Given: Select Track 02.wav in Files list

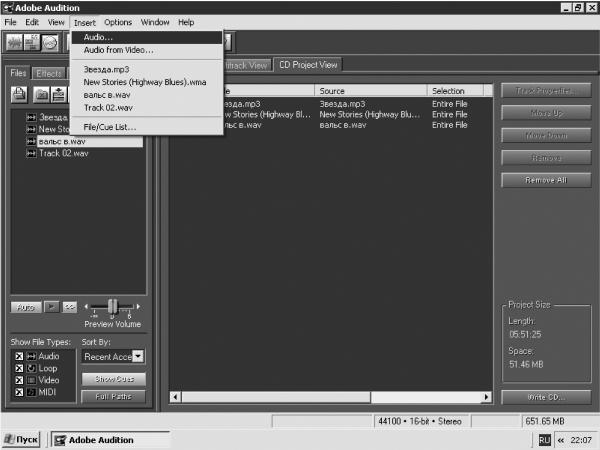Looking at the screenshot, I should pyautogui.click(x=64, y=153).
